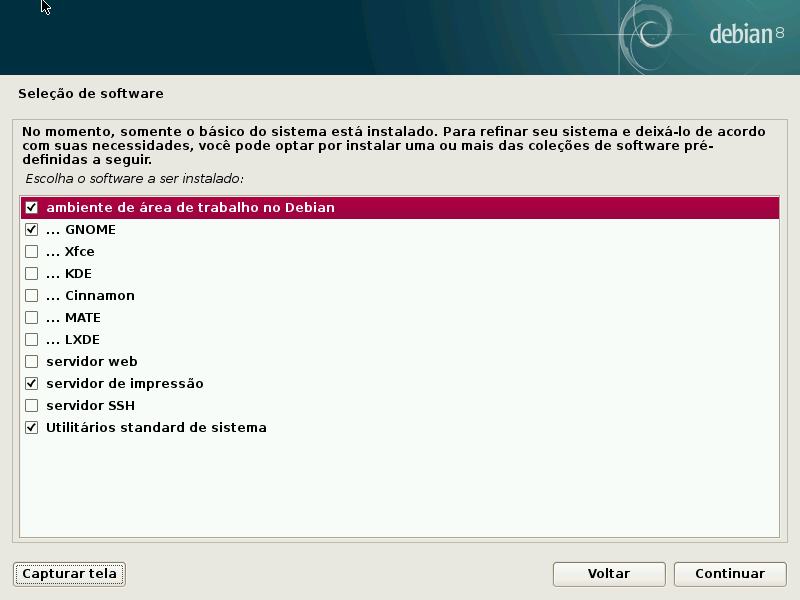The height and width of the screenshot is (600, 800).
Task: Enable the LXDE desktop checkbox
Action: [32, 340]
